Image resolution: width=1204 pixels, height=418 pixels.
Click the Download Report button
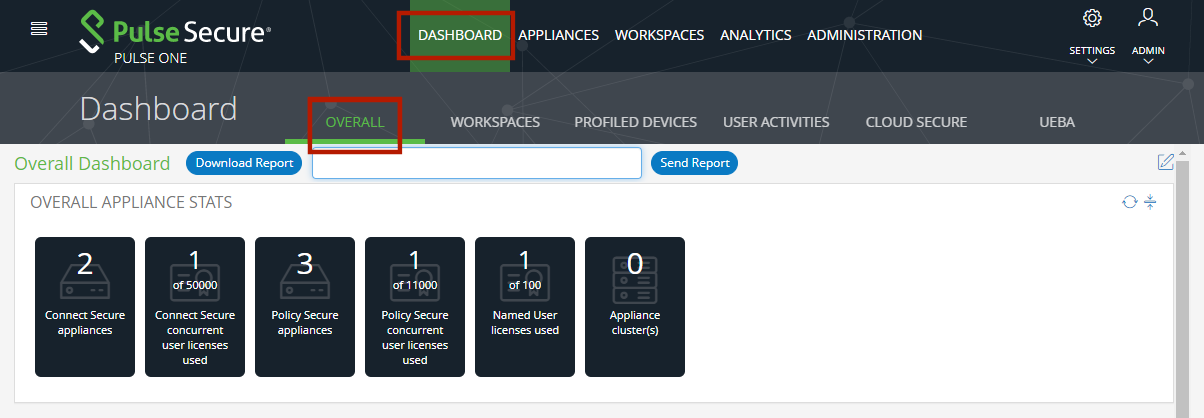click(244, 163)
